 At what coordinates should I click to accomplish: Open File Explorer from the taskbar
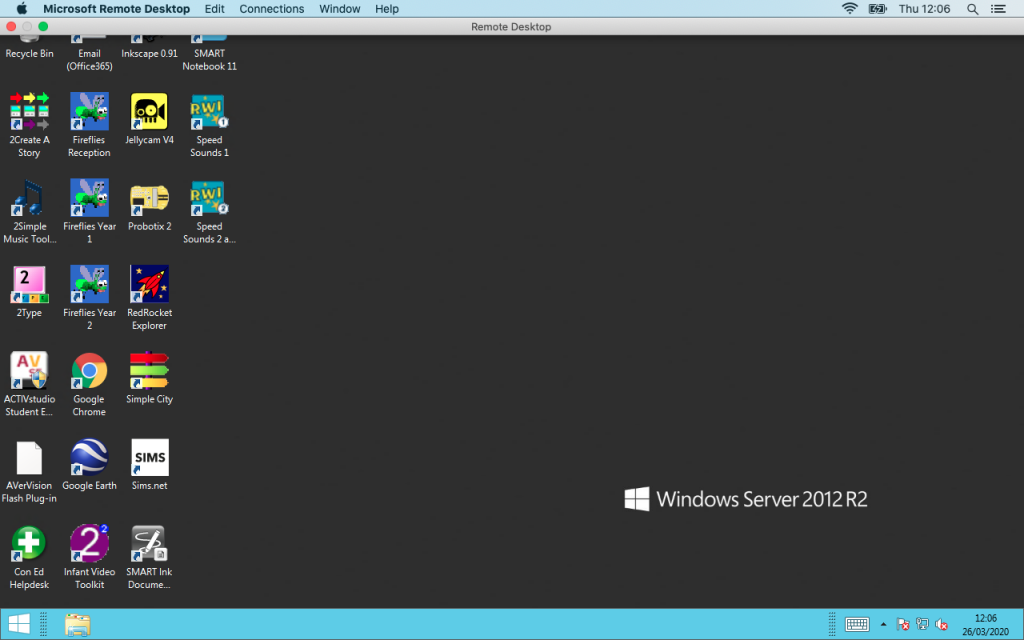77,624
